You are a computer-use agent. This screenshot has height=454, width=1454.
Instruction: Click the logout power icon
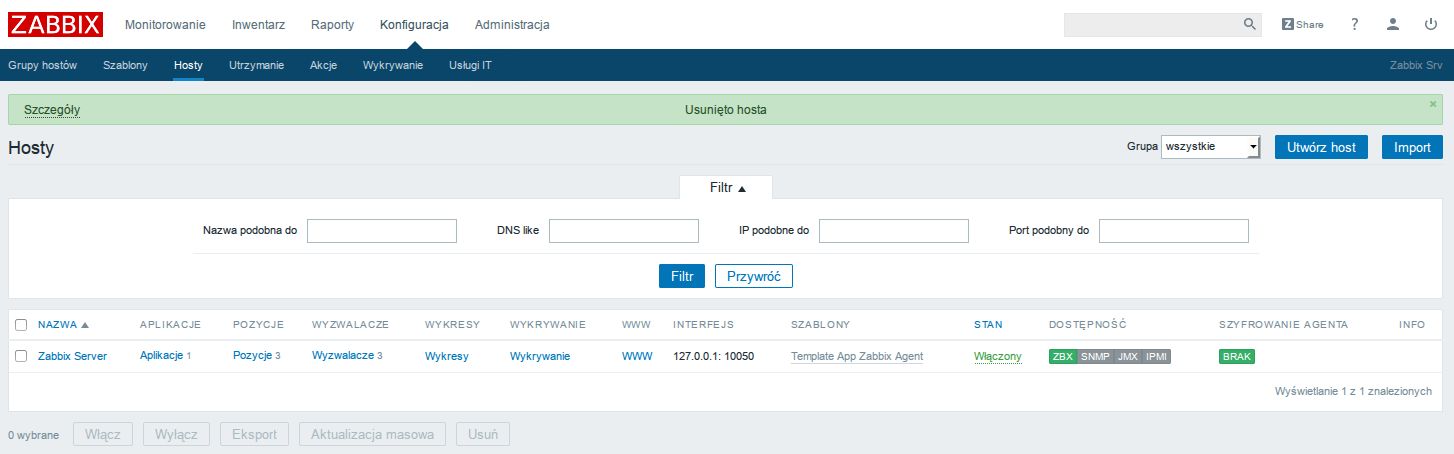pyautogui.click(x=1431, y=24)
